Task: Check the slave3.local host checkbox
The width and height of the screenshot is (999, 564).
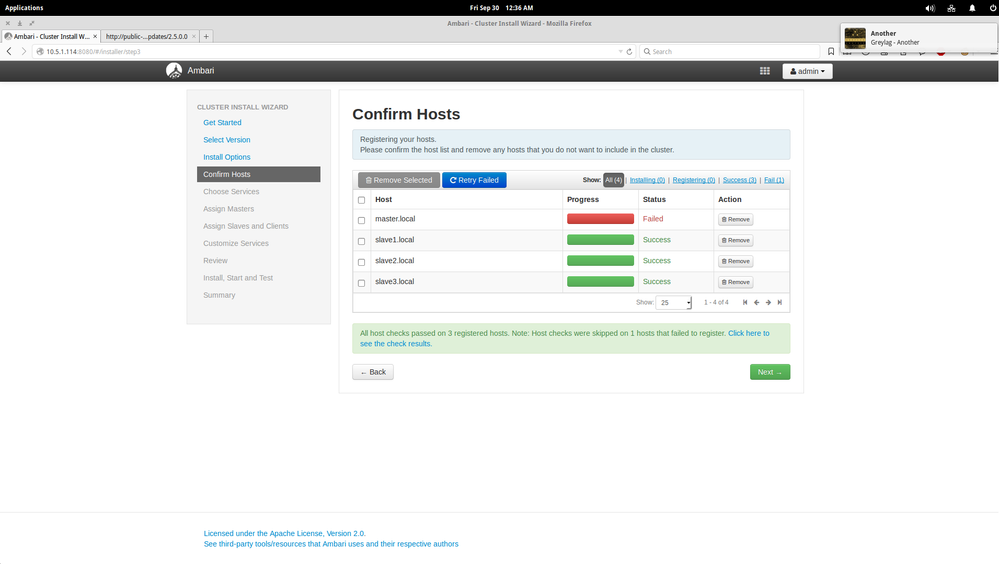Action: click(x=361, y=283)
